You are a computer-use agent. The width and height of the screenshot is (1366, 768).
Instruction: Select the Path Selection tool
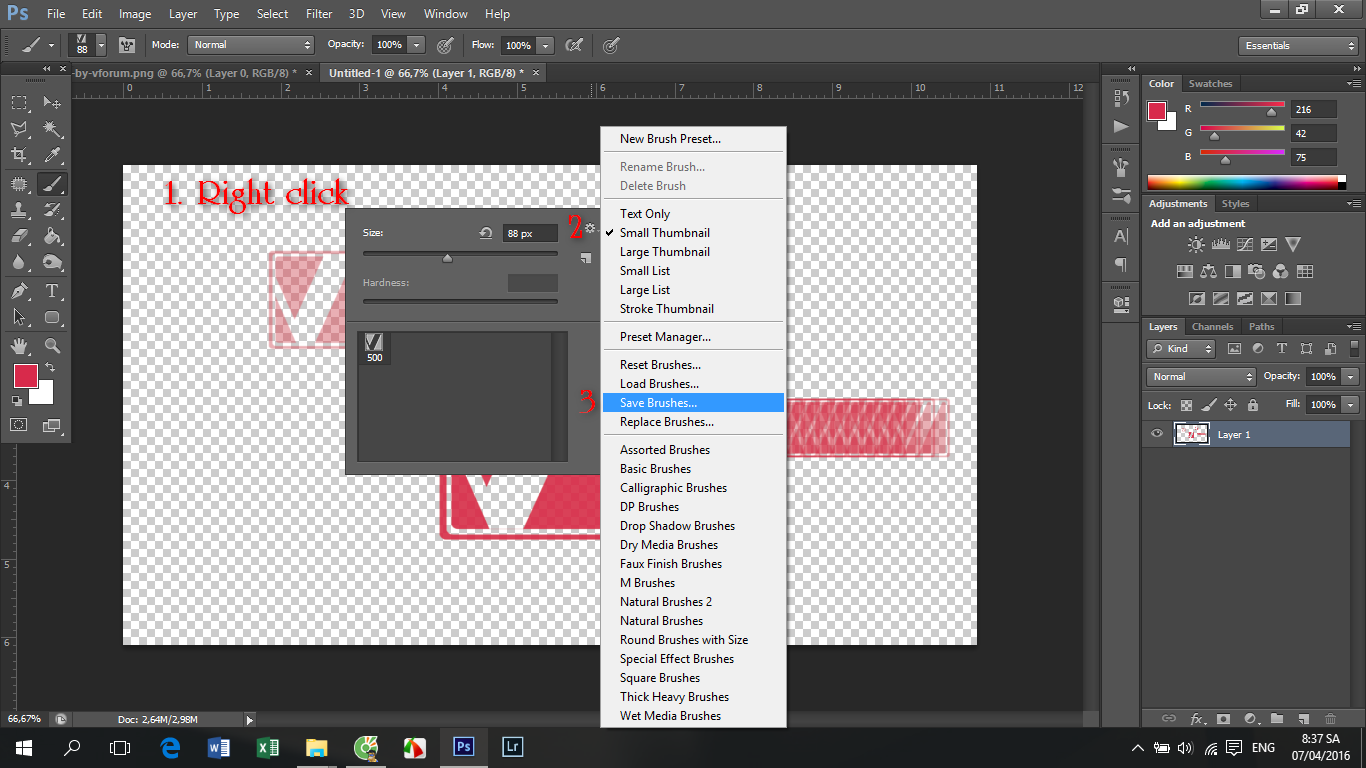coord(19,317)
